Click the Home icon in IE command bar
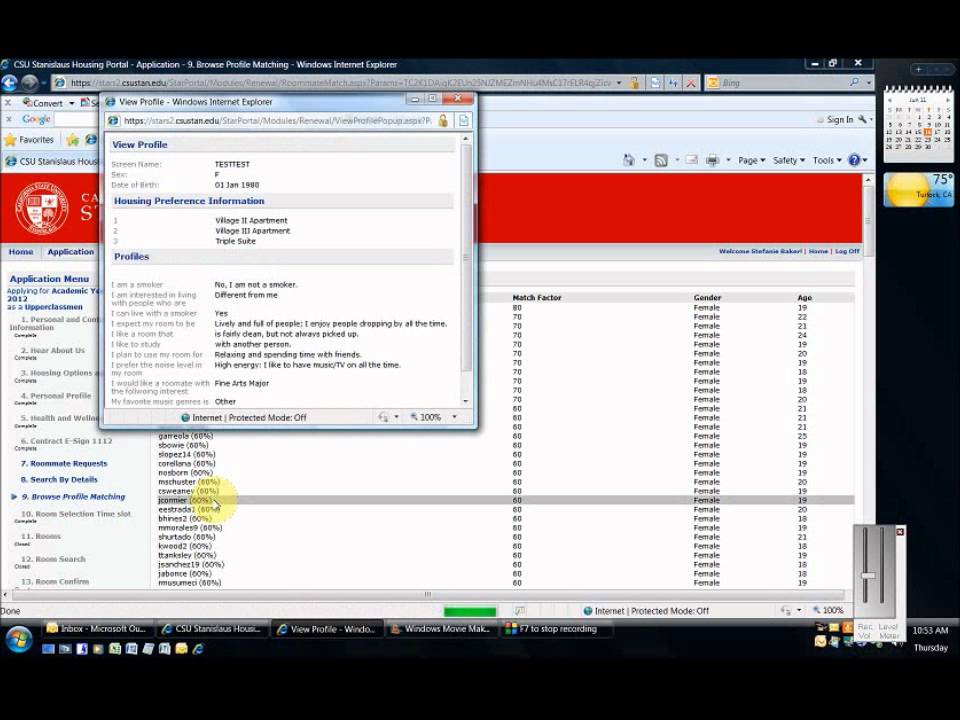The width and height of the screenshot is (960, 720). (629, 160)
